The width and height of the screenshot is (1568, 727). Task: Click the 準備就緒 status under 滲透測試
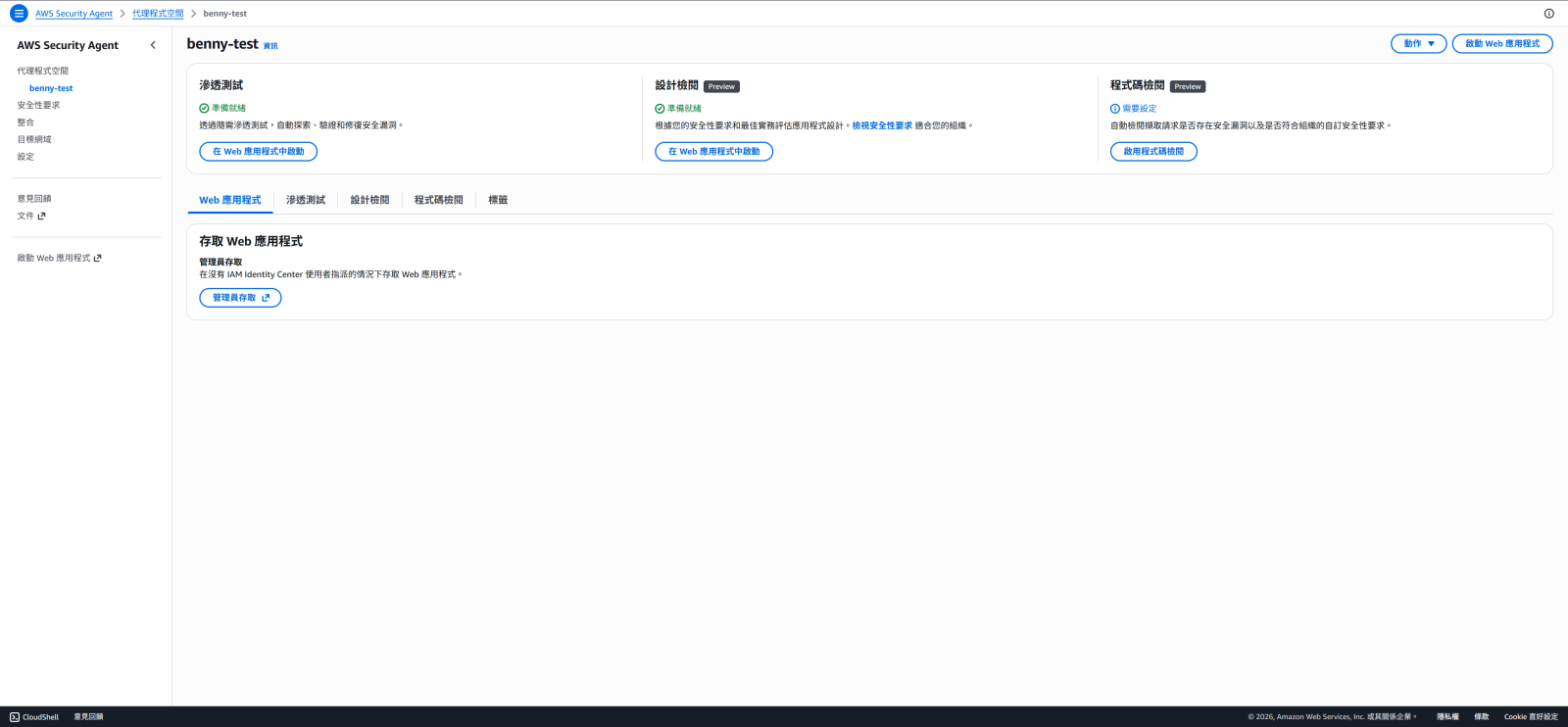[x=222, y=109]
